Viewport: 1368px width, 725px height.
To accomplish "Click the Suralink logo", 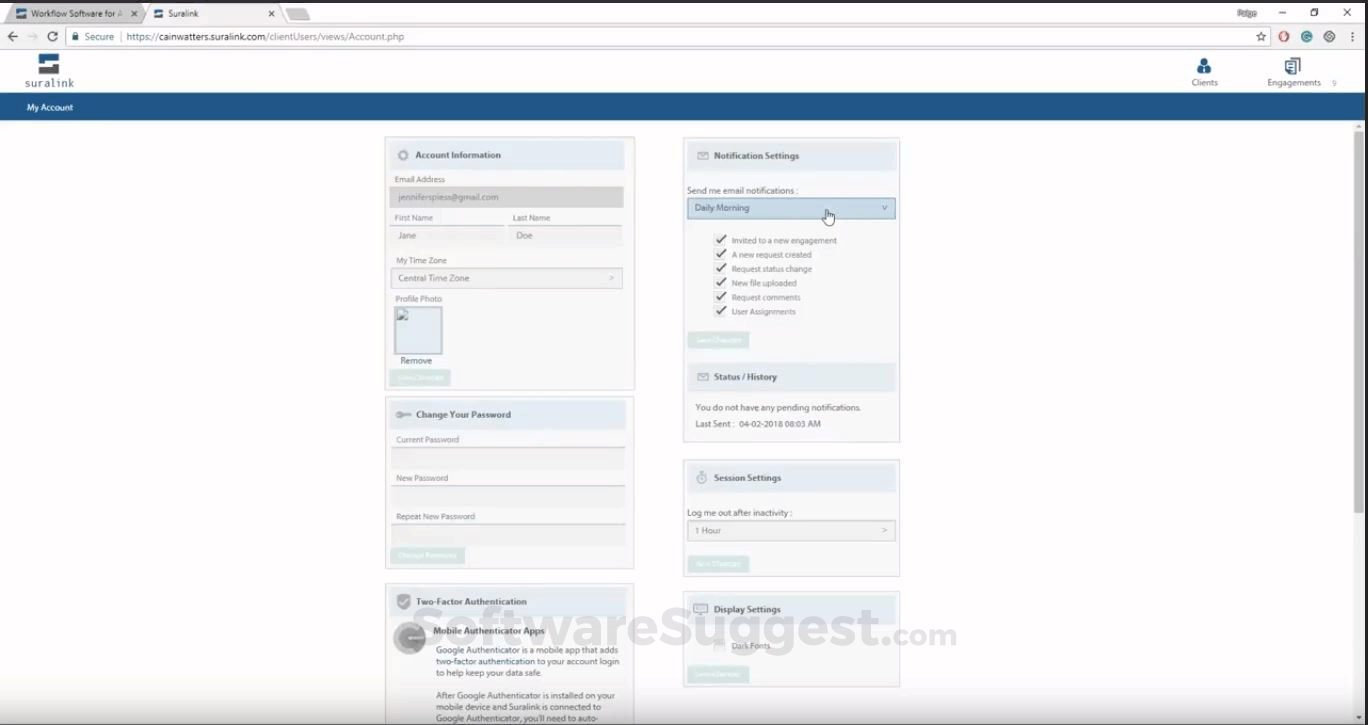I will (x=48, y=70).
